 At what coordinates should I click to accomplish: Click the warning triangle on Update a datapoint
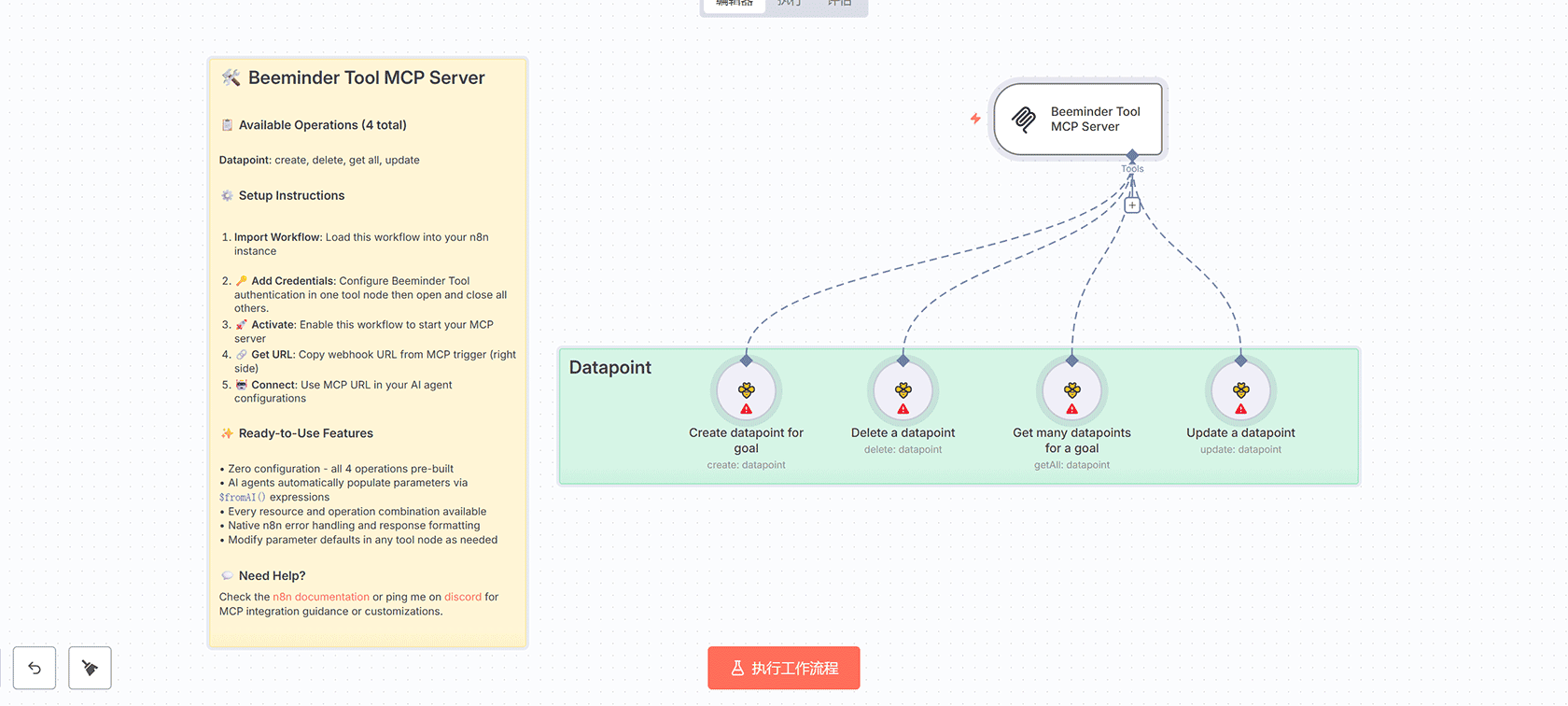1240,409
